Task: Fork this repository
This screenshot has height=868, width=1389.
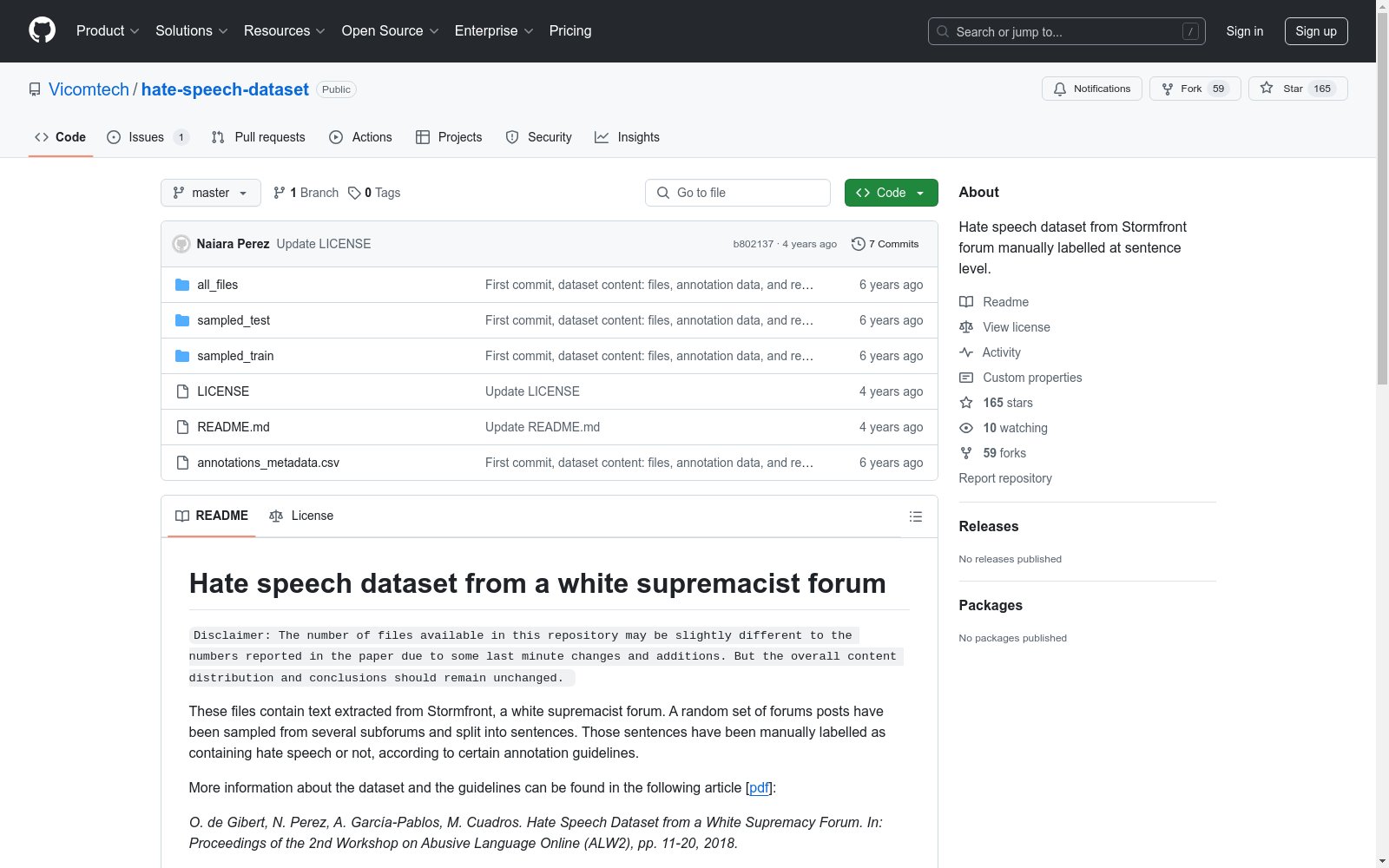Action: (1195, 89)
